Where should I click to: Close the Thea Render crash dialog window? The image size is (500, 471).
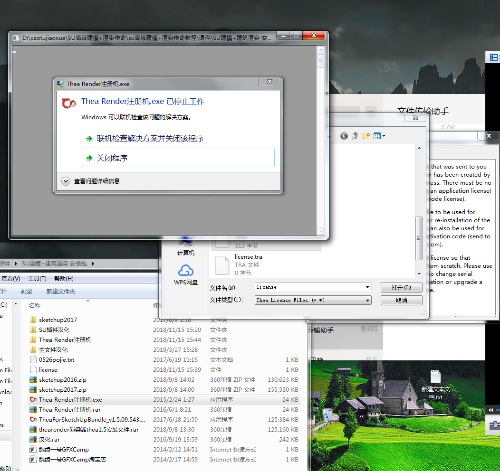(x=269, y=82)
